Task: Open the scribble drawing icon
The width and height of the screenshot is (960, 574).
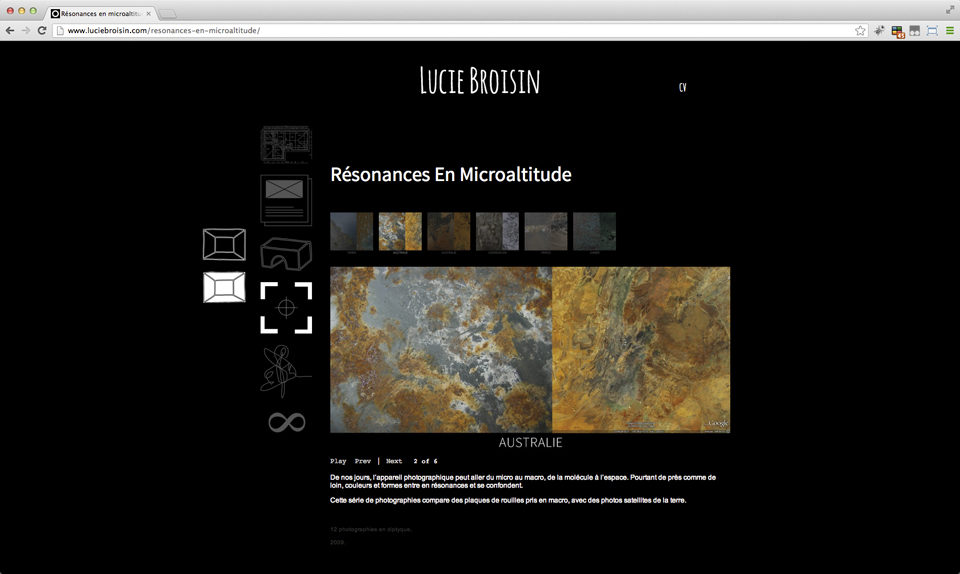Action: tap(285, 370)
